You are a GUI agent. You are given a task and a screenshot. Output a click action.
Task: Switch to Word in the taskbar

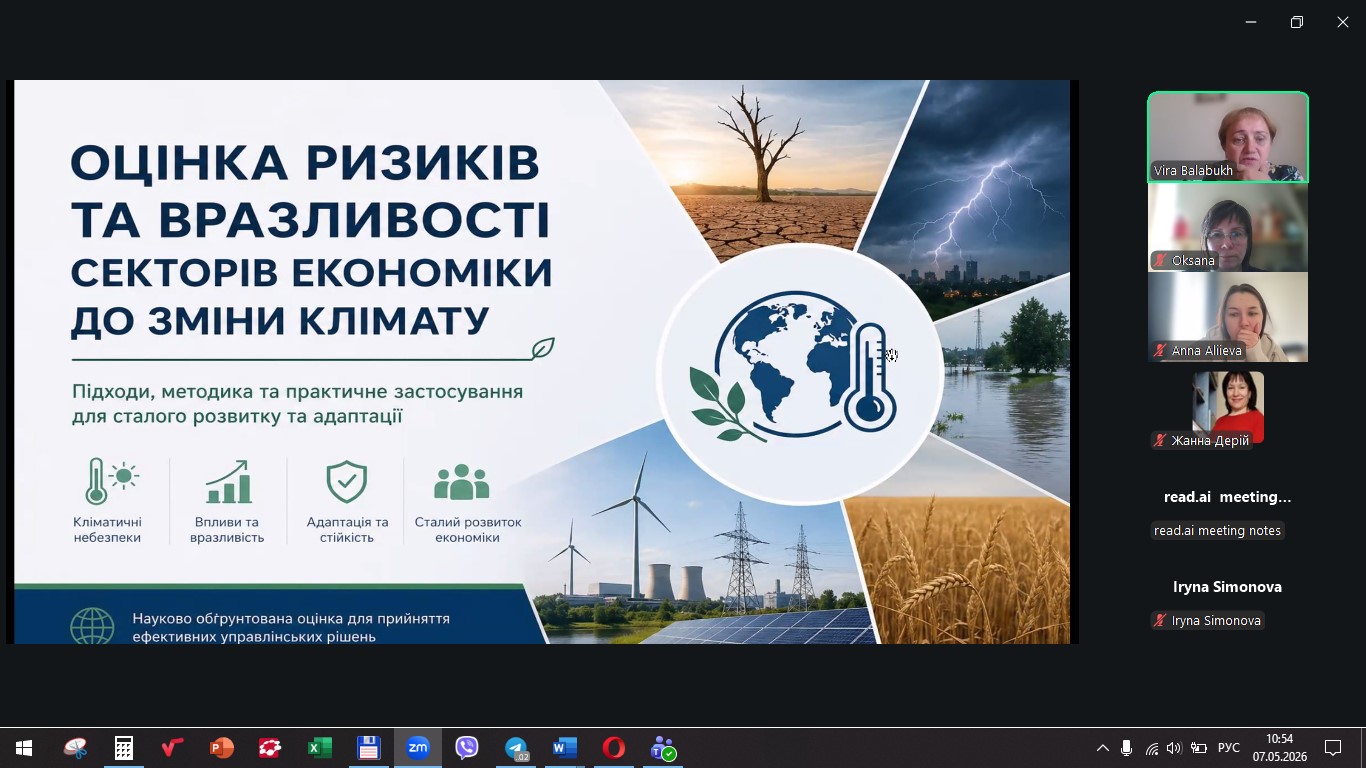(565, 748)
